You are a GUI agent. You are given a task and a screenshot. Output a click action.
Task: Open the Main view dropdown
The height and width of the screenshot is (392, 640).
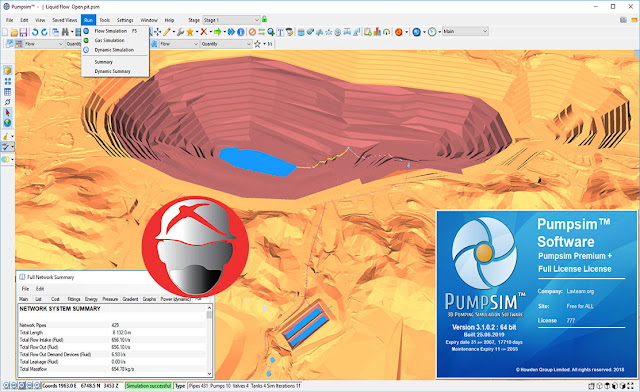[x=465, y=31]
